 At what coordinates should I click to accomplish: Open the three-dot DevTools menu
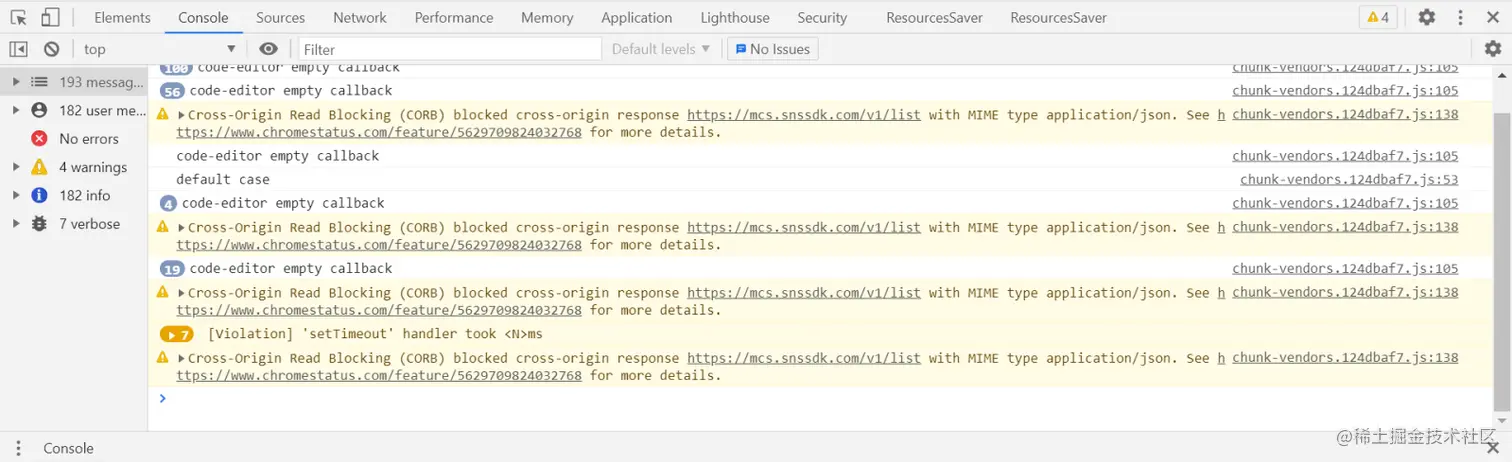pos(1461,17)
